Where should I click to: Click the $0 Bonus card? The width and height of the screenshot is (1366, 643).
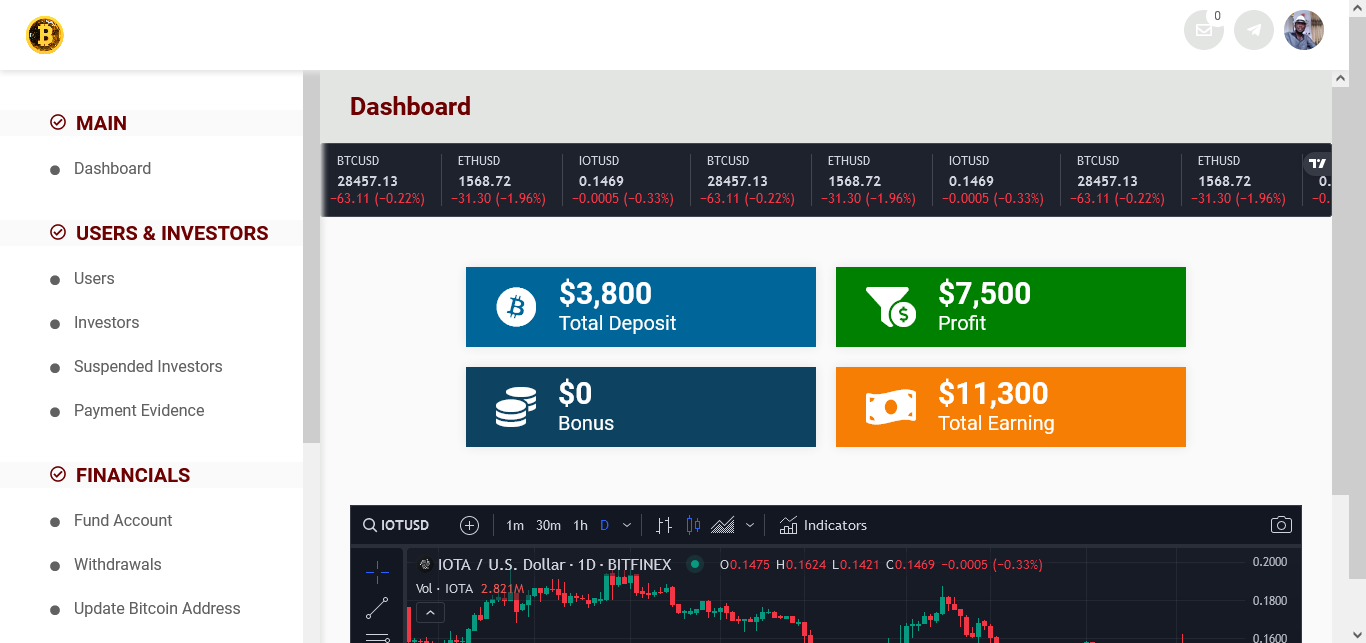tap(641, 407)
